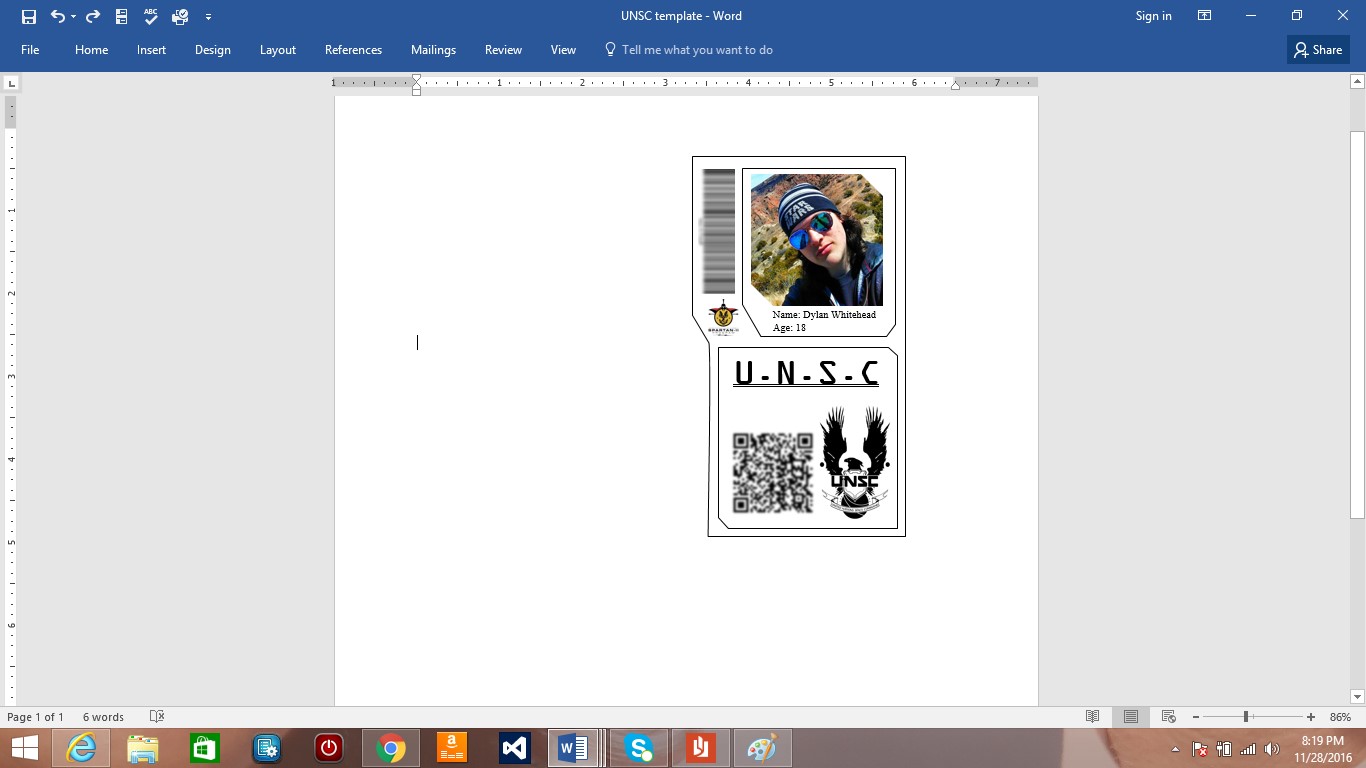Viewport: 1366px width, 768px height.
Task: Click the file cabinet Quick Access icon
Action: coord(122,16)
